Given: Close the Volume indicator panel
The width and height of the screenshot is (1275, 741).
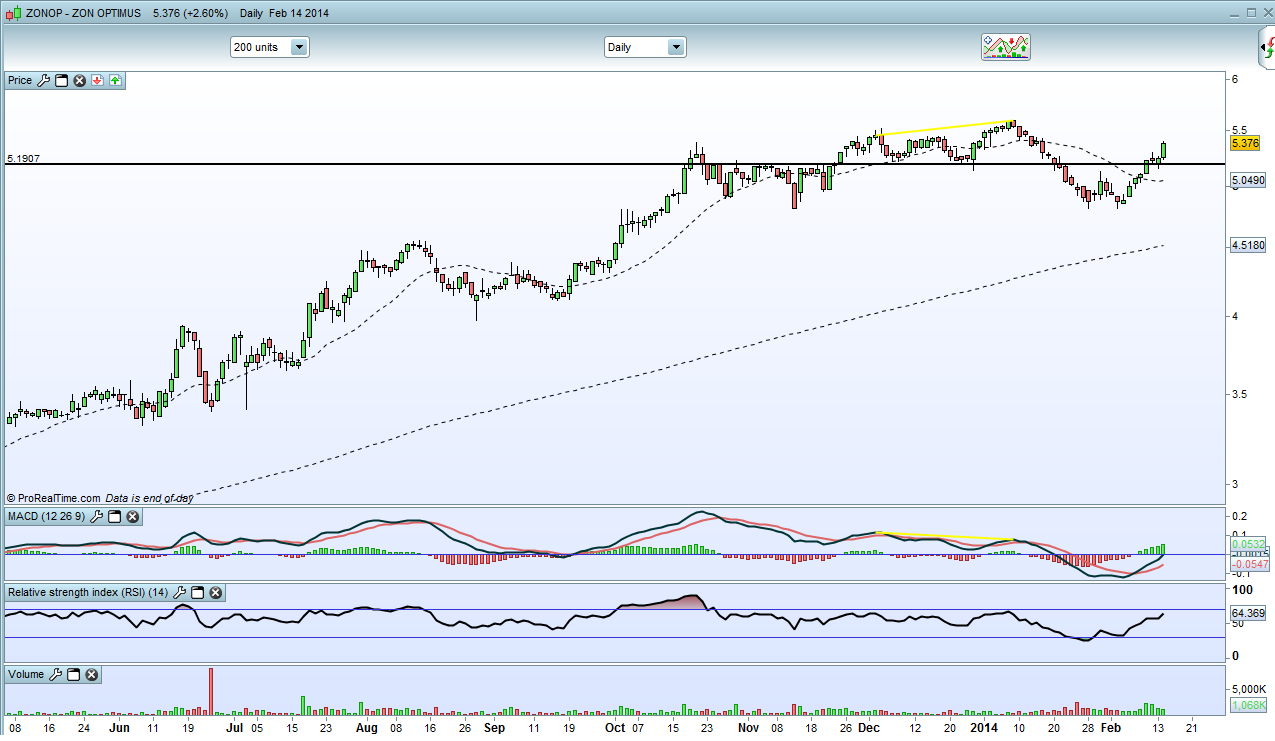Looking at the screenshot, I should 92,675.
